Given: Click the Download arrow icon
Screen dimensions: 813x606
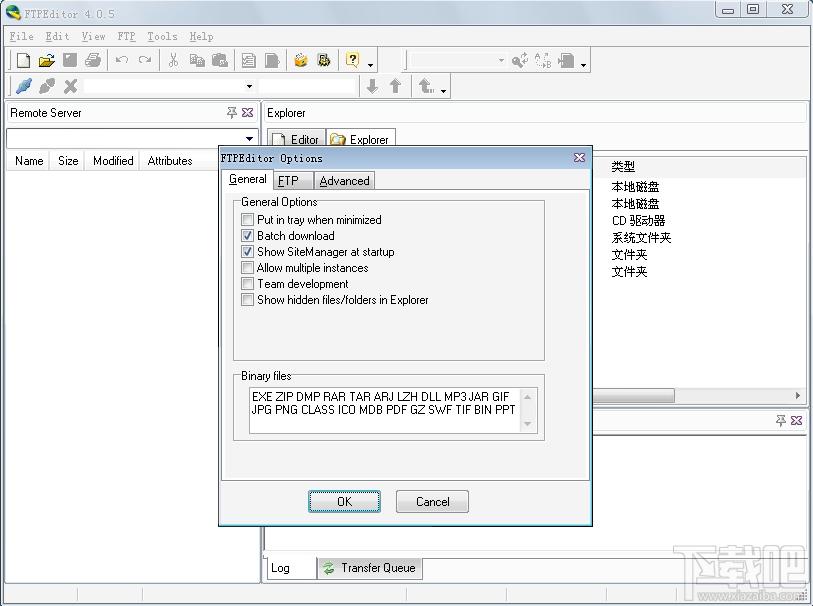Looking at the screenshot, I should (372, 86).
